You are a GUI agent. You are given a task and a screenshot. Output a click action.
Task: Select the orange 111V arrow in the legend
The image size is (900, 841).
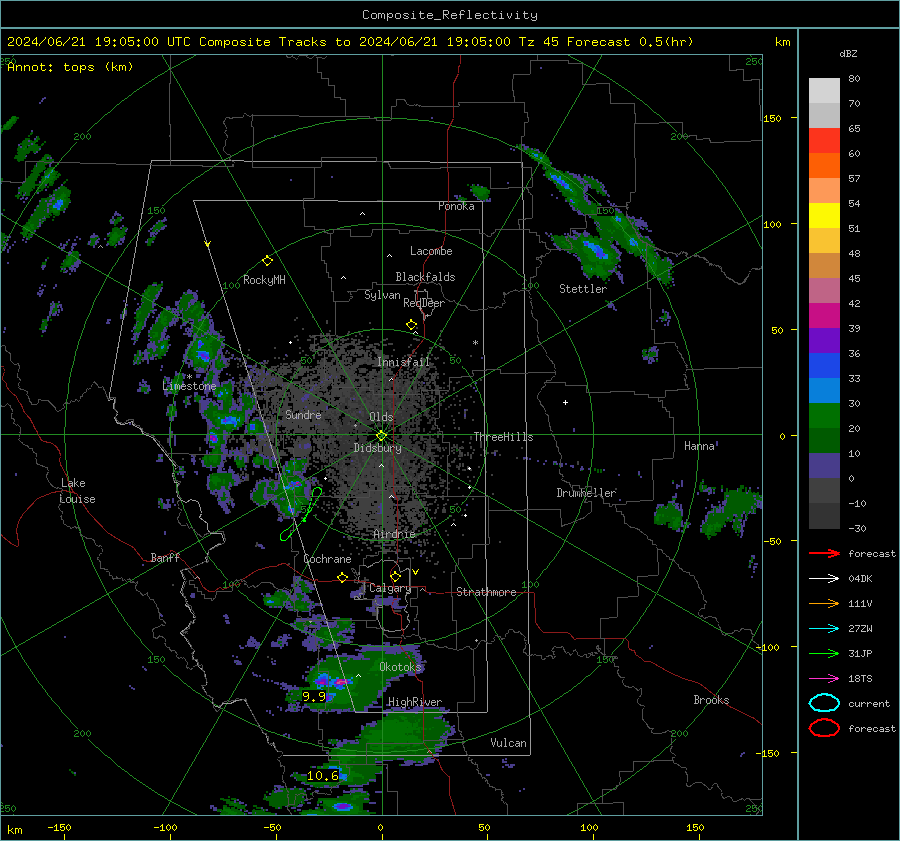(824, 603)
